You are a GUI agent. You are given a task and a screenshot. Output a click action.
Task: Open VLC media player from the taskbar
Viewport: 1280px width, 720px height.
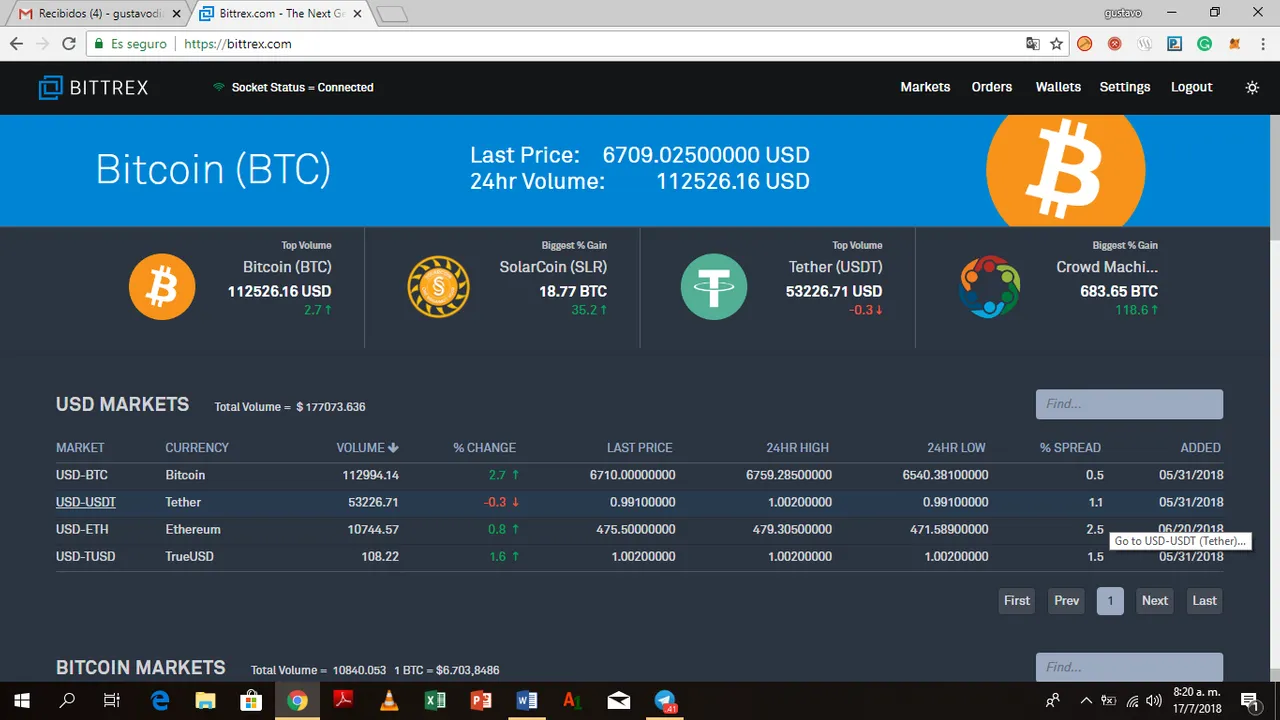click(x=389, y=701)
